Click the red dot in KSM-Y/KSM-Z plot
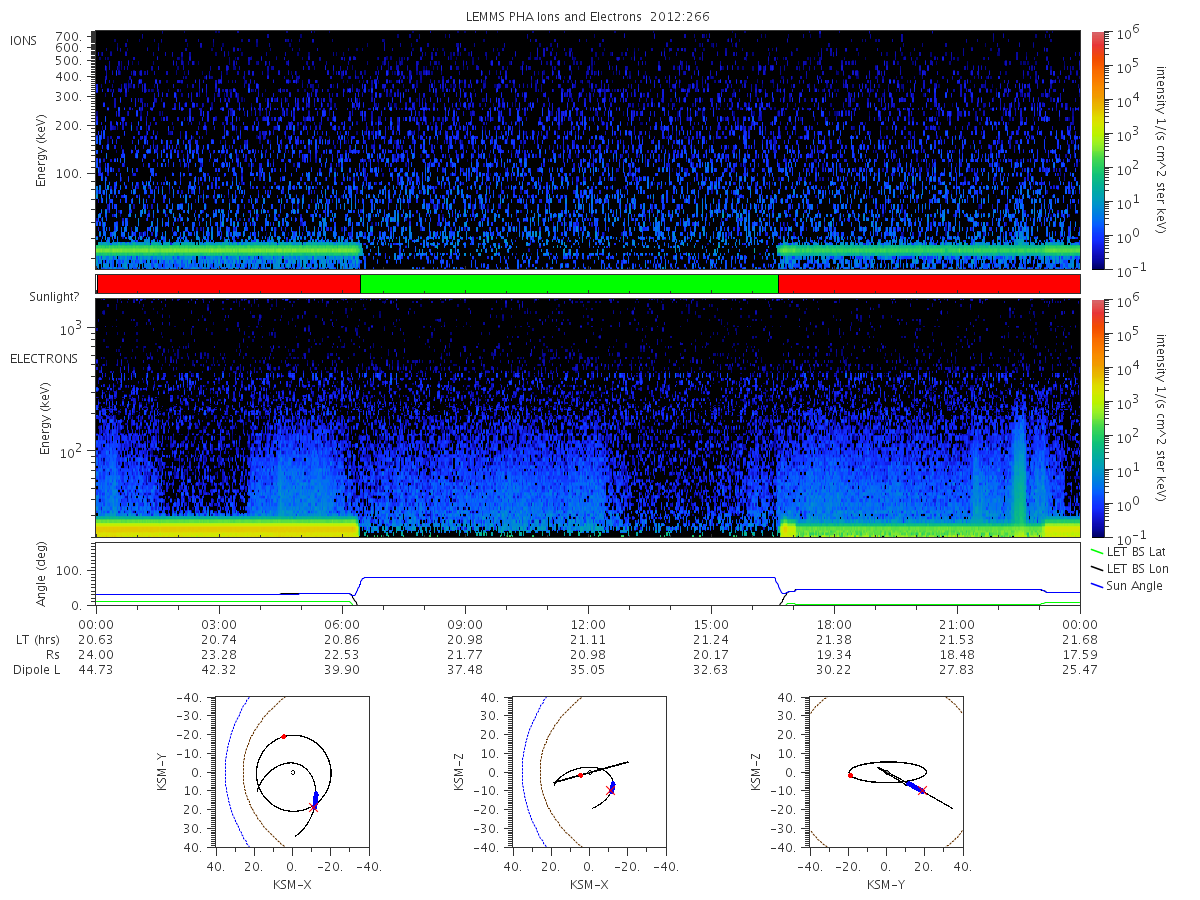This screenshot has width=1200, height=900. [x=850, y=775]
